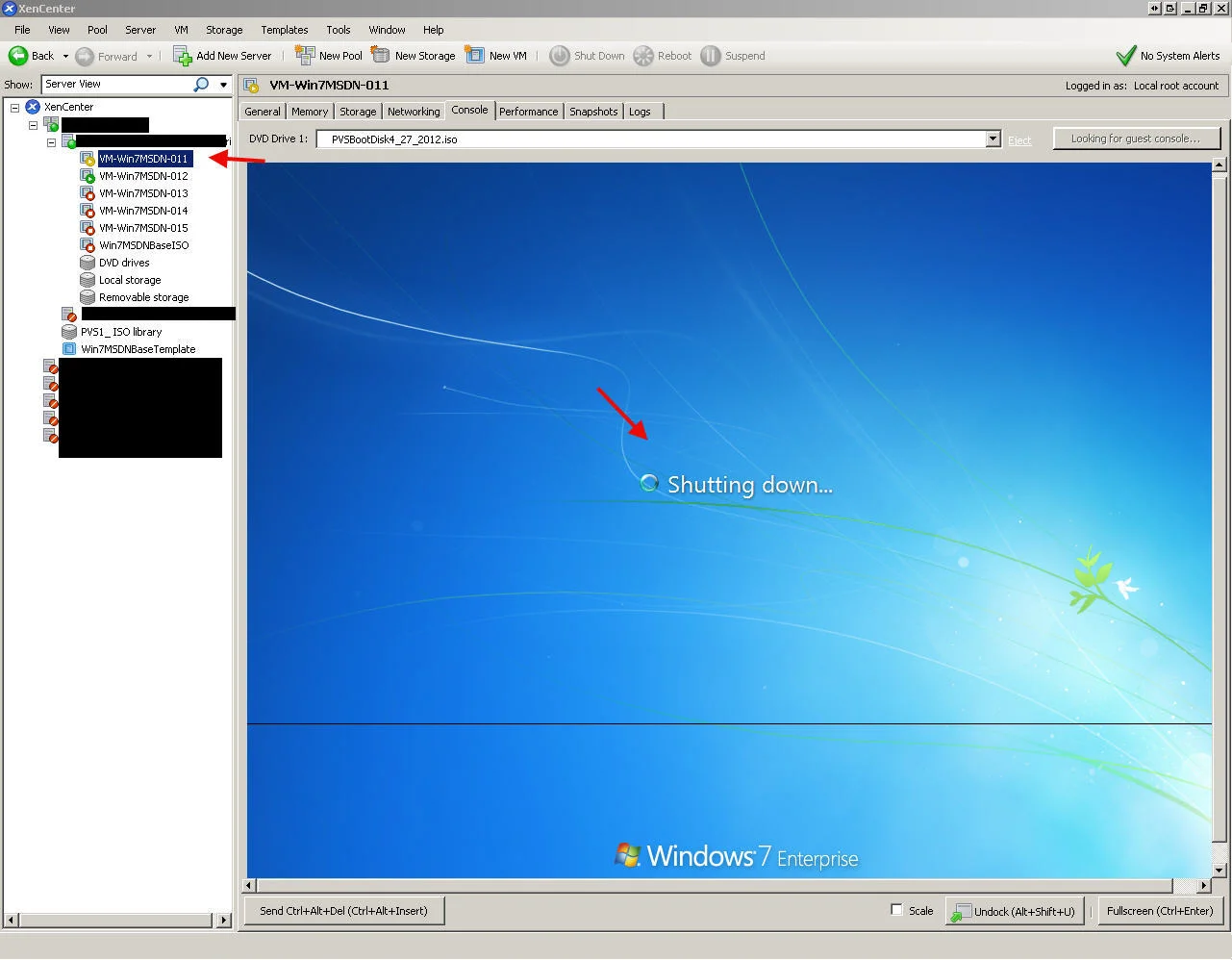This screenshot has height=960, width=1232.
Task: Click the New Storage icon
Action: 381,55
